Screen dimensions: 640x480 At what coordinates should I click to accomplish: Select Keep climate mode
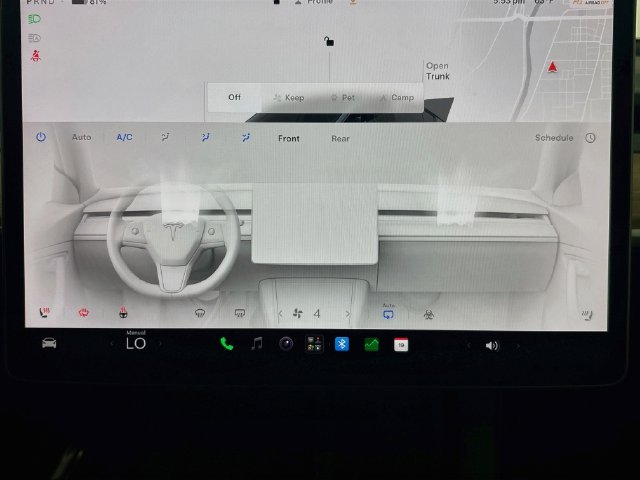click(x=289, y=98)
